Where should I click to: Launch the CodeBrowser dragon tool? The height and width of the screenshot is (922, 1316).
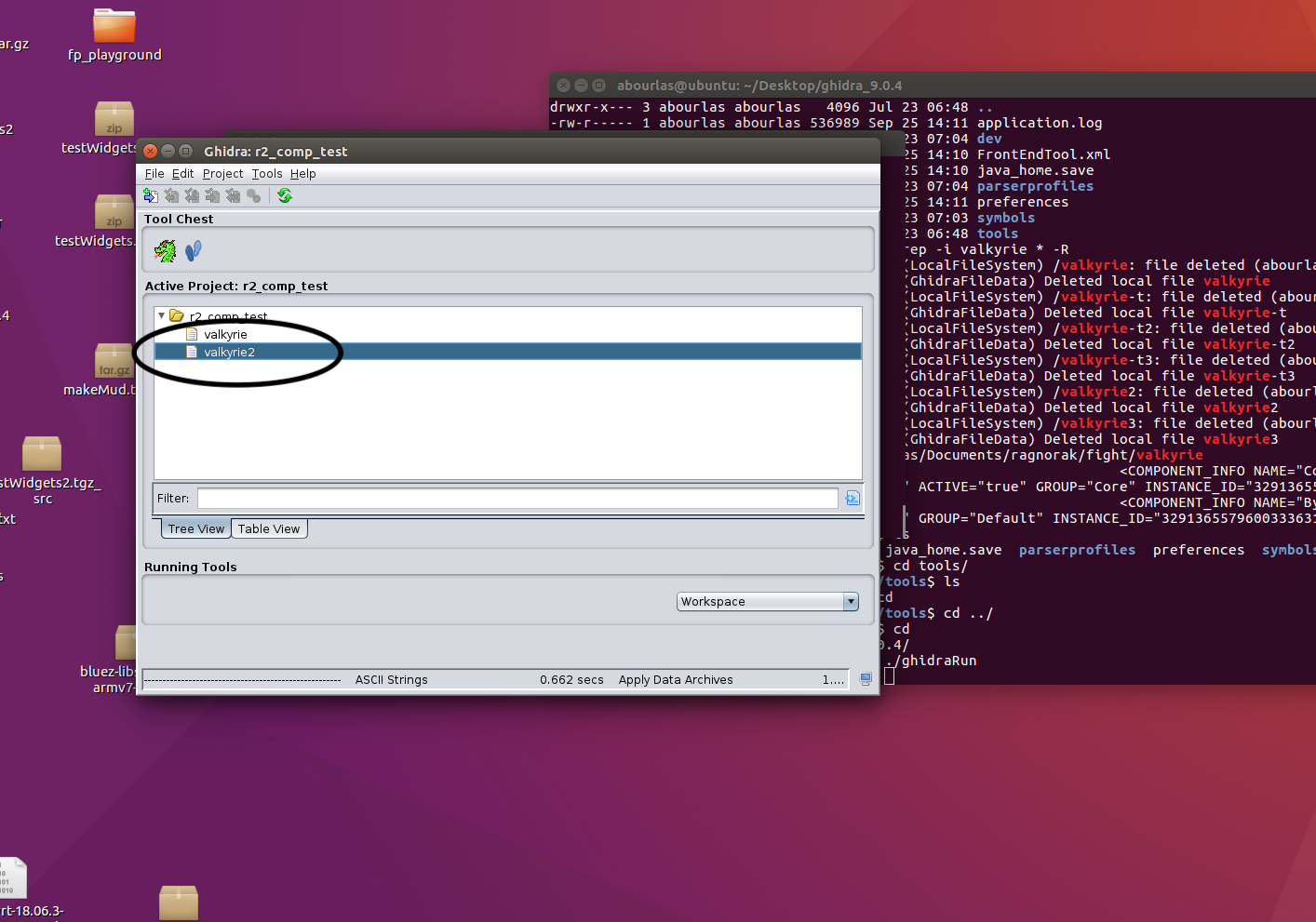(165, 249)
